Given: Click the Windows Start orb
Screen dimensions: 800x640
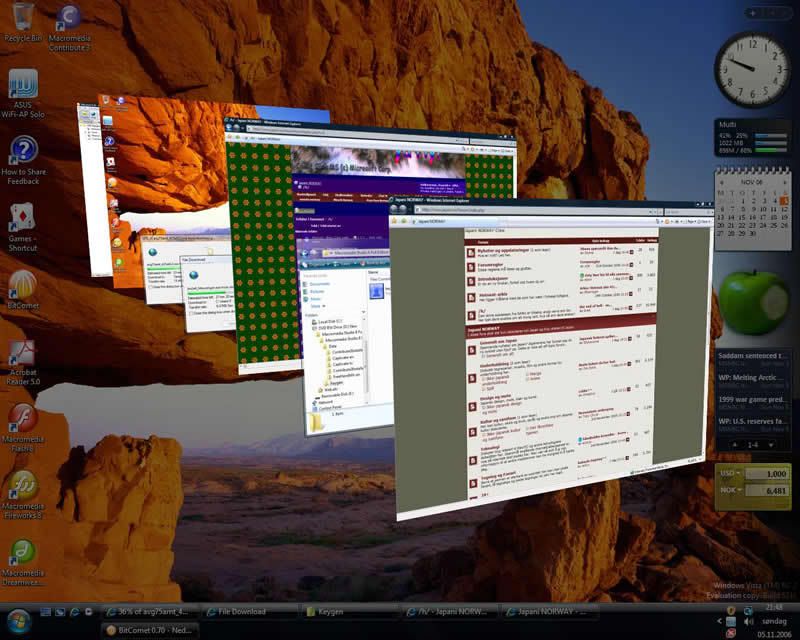Looking at the screenshot, I should [19, 621].
